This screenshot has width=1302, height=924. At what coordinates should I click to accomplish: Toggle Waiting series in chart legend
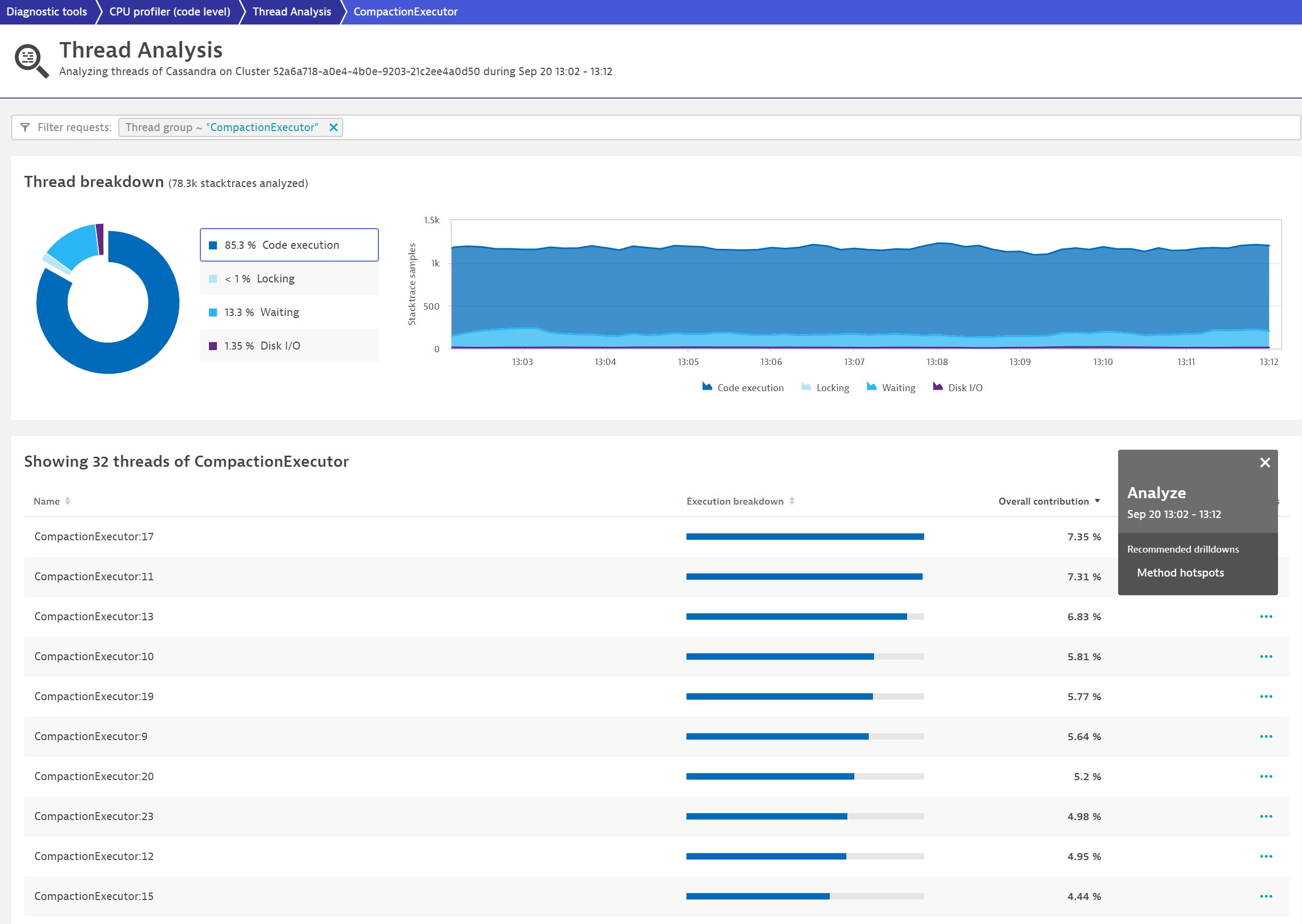[891, 387]
